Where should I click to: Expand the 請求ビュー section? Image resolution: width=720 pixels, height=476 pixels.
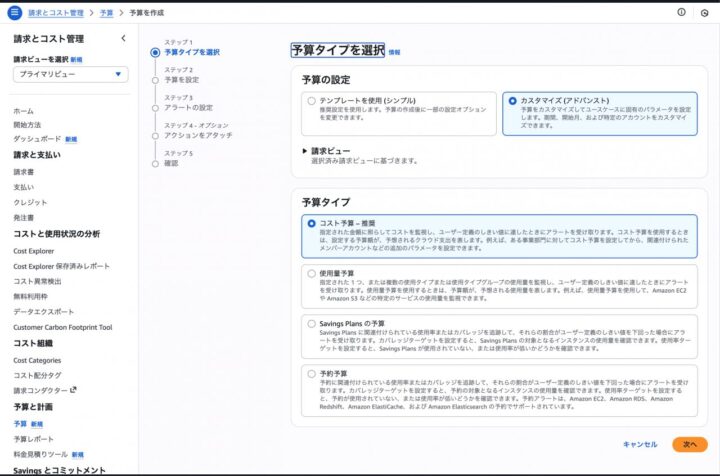click(x=305, y=151)
